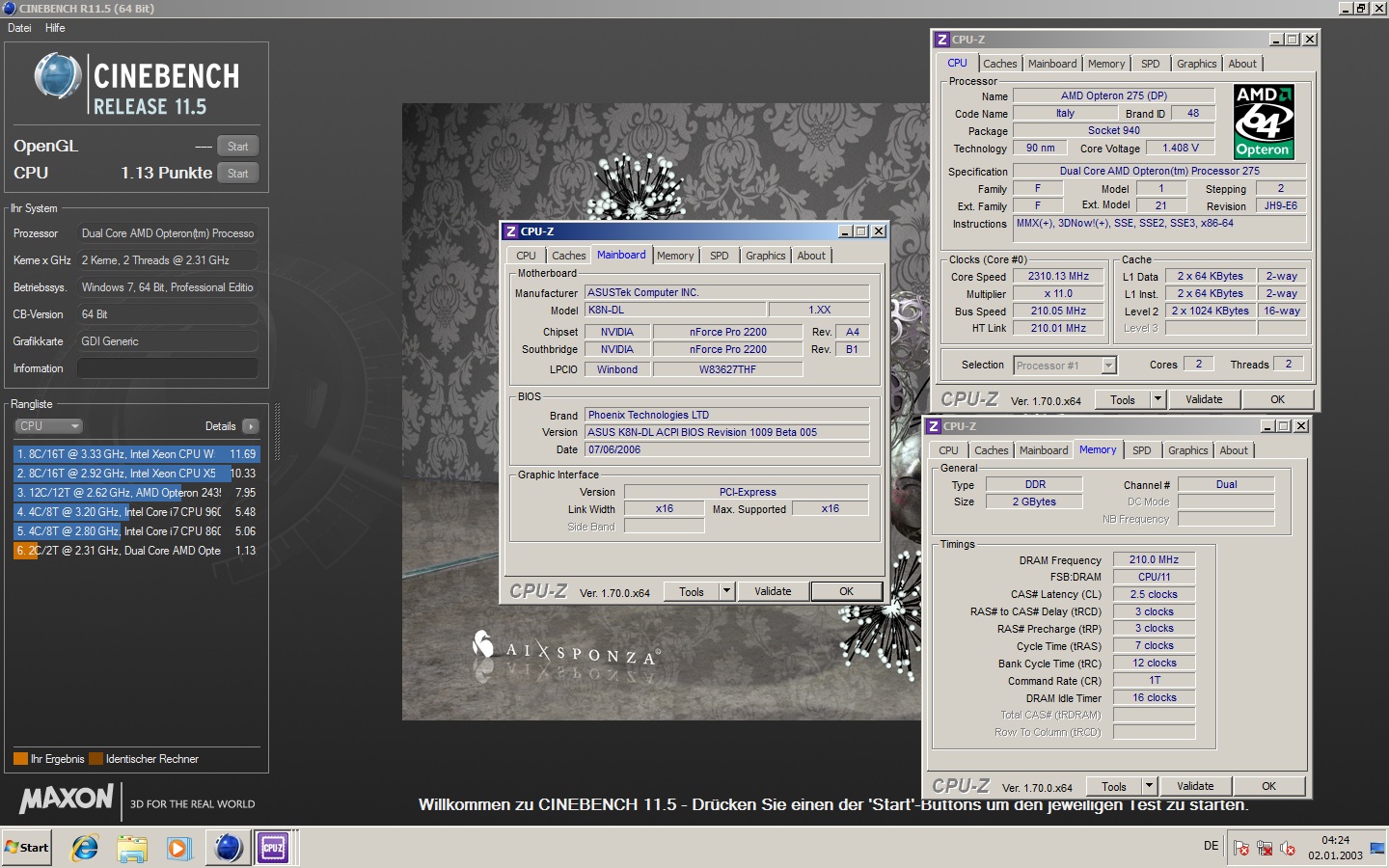The height and width of the screenshot is (868, 1389).
Task: Click the network tray icon
Action: [x=1265, y=848]
